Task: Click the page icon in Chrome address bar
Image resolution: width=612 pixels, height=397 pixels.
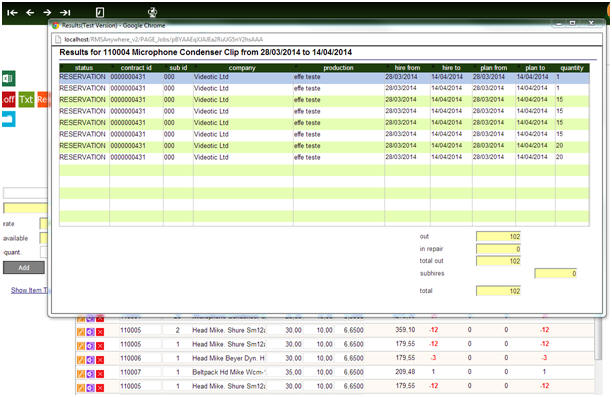Action: click(x=58, y=39)
